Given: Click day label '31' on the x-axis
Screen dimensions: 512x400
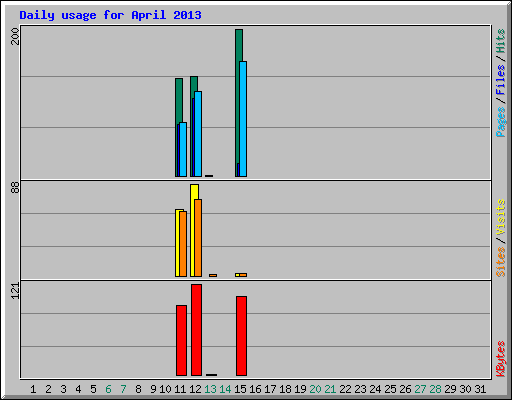Looking at the screenshot, I should [480, 389].
